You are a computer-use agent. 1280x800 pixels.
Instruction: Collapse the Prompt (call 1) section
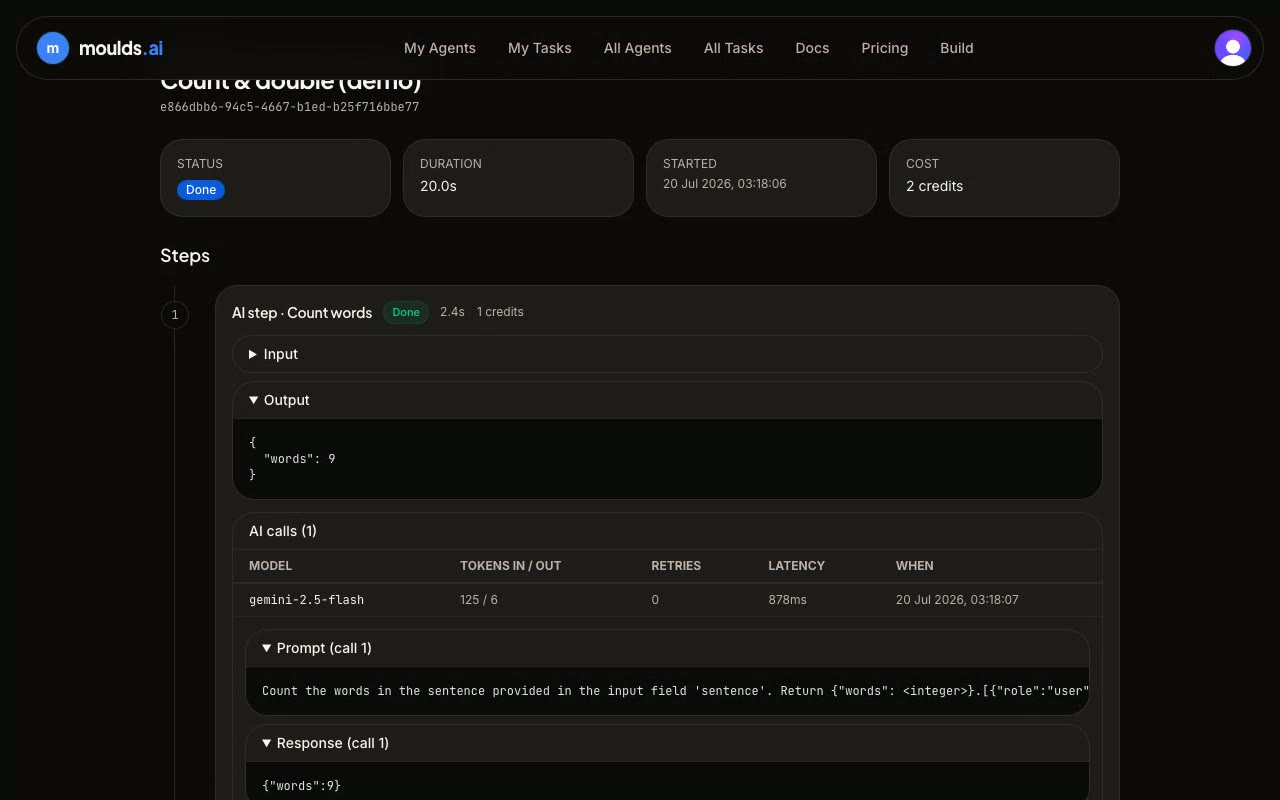click(x=667, y=648)
